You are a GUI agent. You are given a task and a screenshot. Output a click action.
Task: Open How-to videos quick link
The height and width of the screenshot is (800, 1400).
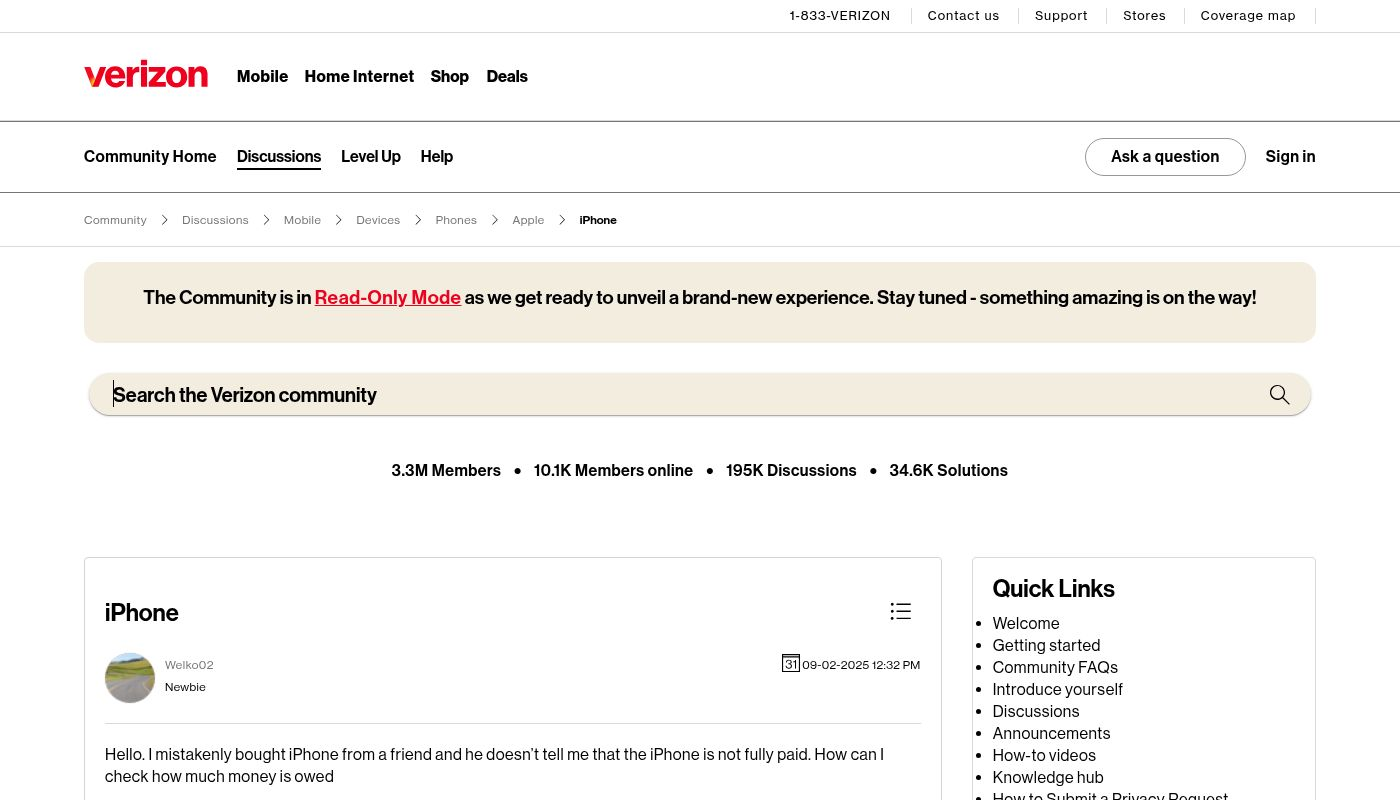(x=1044, y=756)
